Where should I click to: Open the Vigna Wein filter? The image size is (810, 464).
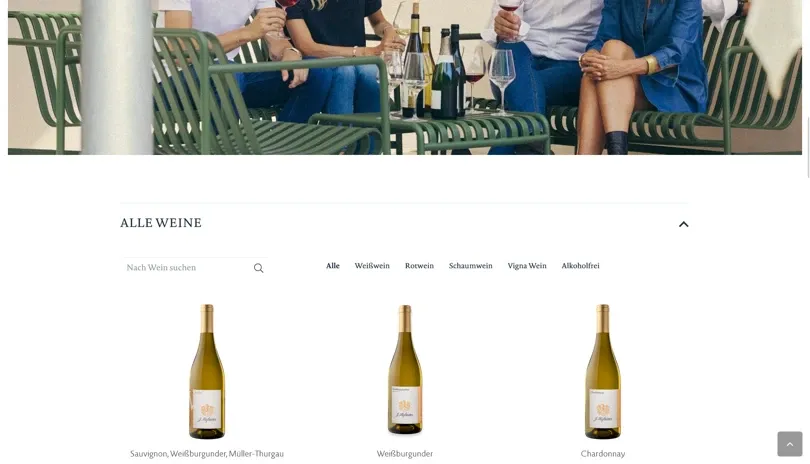[527, 266]
